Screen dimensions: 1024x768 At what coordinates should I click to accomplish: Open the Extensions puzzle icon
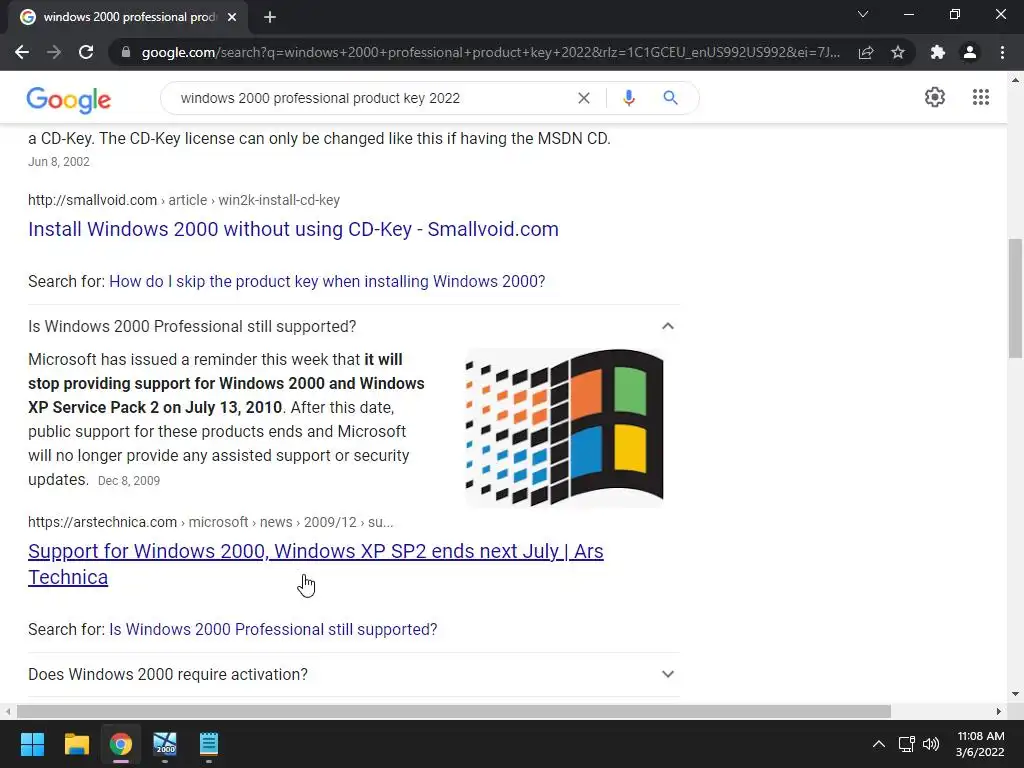click(938, 52)
